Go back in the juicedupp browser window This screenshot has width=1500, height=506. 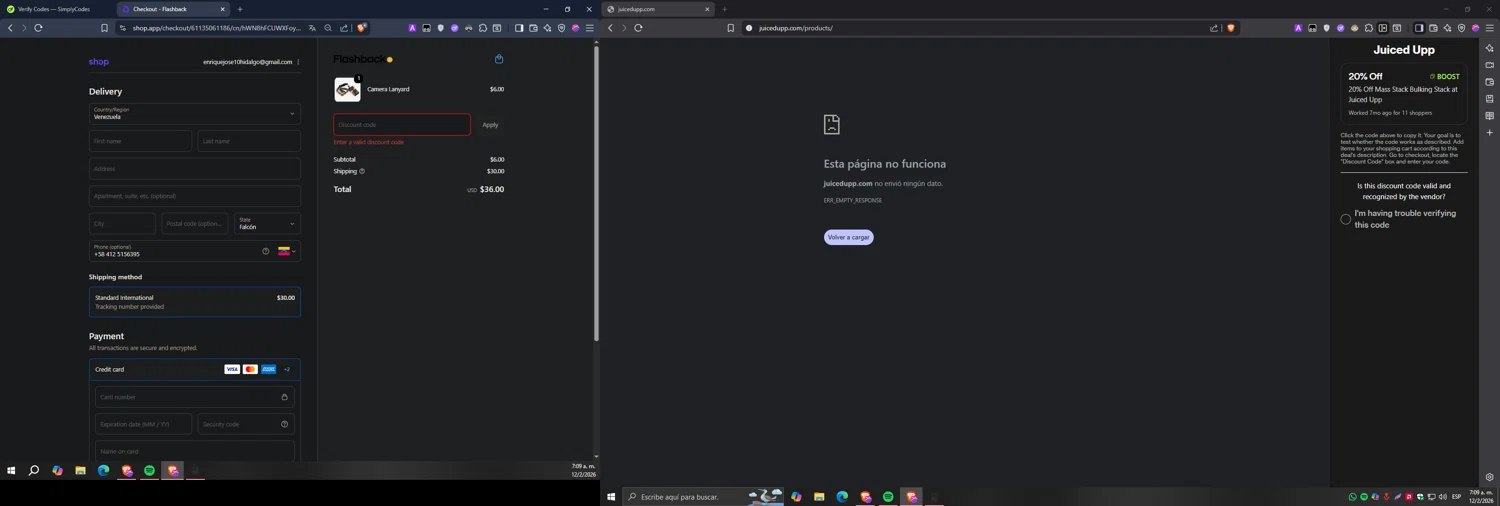coord(610,28)
